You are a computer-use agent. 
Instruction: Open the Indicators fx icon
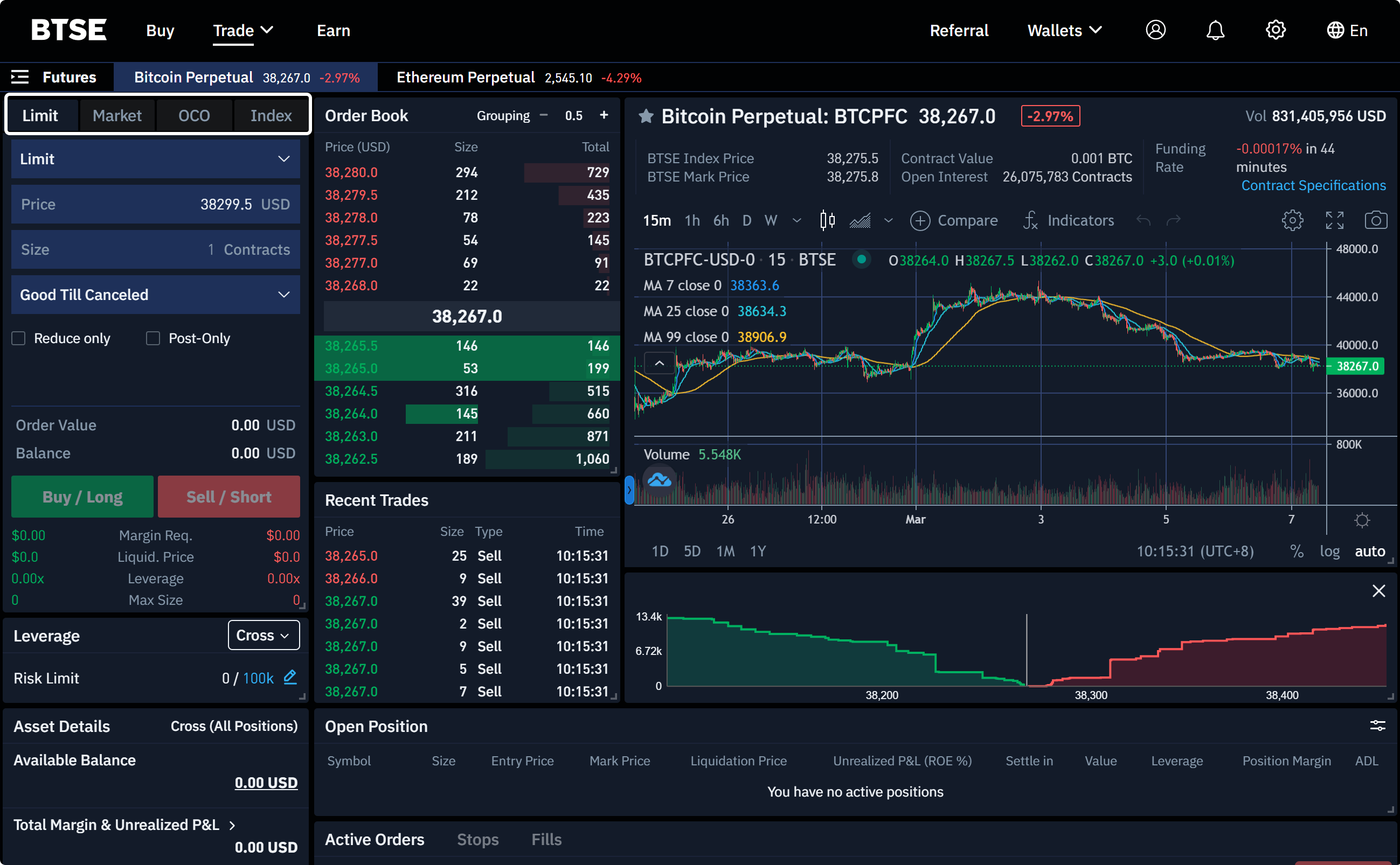point(1030,220)
